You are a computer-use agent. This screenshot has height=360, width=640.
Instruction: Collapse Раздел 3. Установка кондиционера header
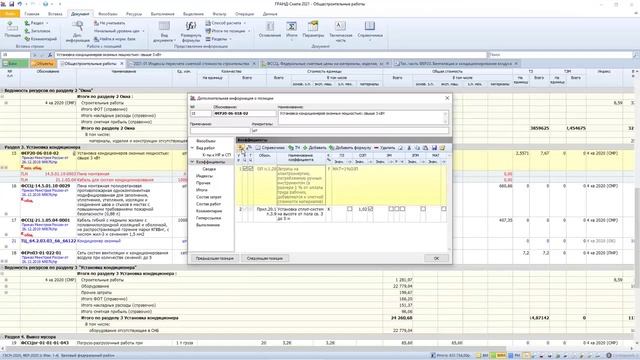(2, 147)
